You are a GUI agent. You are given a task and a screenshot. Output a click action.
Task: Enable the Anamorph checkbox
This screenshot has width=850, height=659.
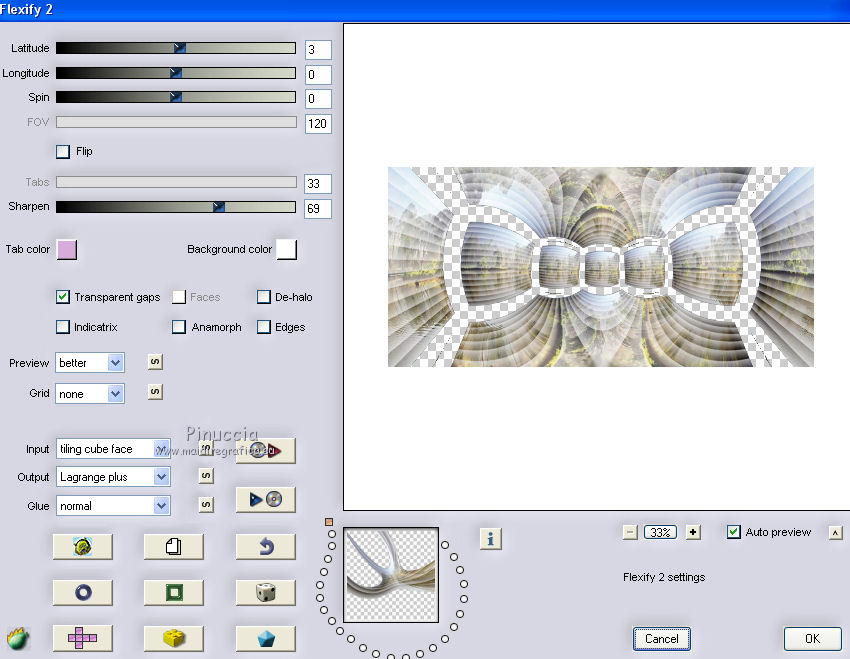pyautogui.click(x=179, y=327)
